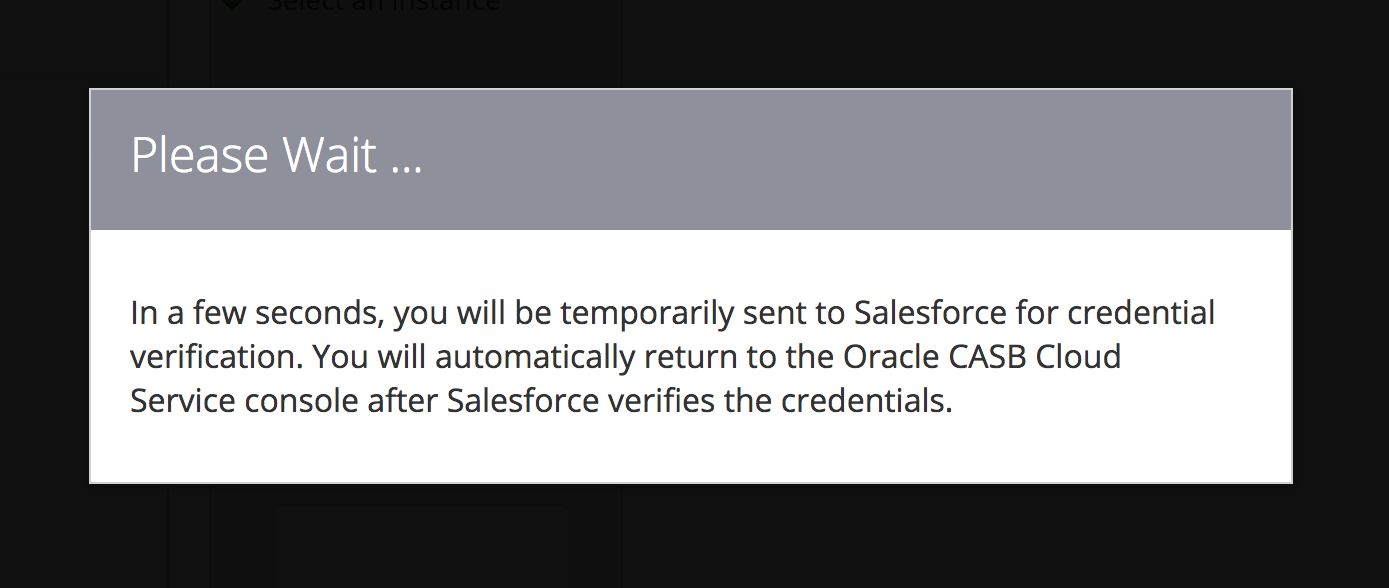Click the 'Please Wait ...' dialog title
Image resolution: width=1389 pixels, height=588 pixels.
coord(277,157)
